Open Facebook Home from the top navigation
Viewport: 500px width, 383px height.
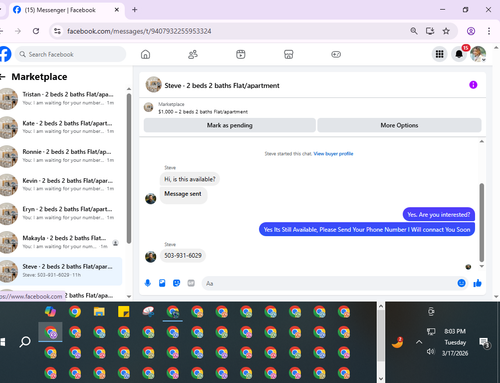[x=145, y=54]
